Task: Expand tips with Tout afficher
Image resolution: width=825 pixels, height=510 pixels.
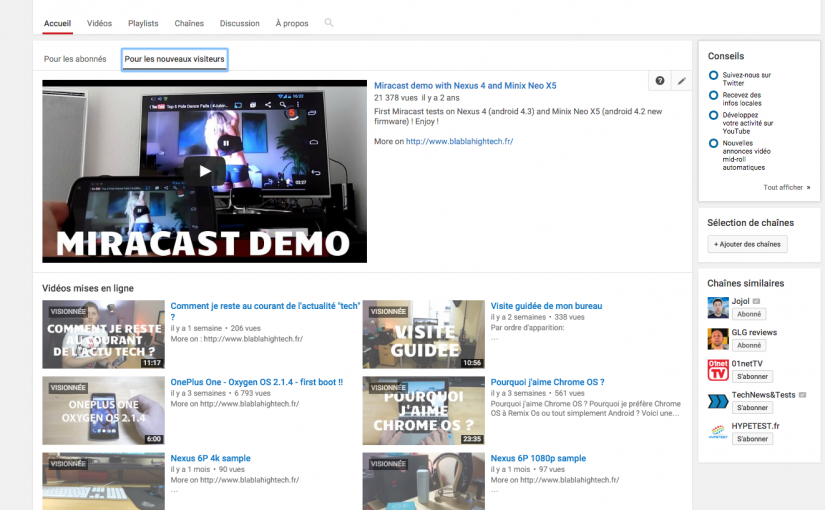Action: [x=786, y=187]
